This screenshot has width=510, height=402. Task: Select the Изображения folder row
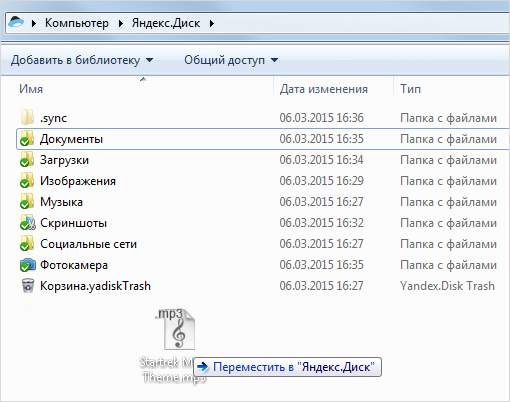coord(263,181)
